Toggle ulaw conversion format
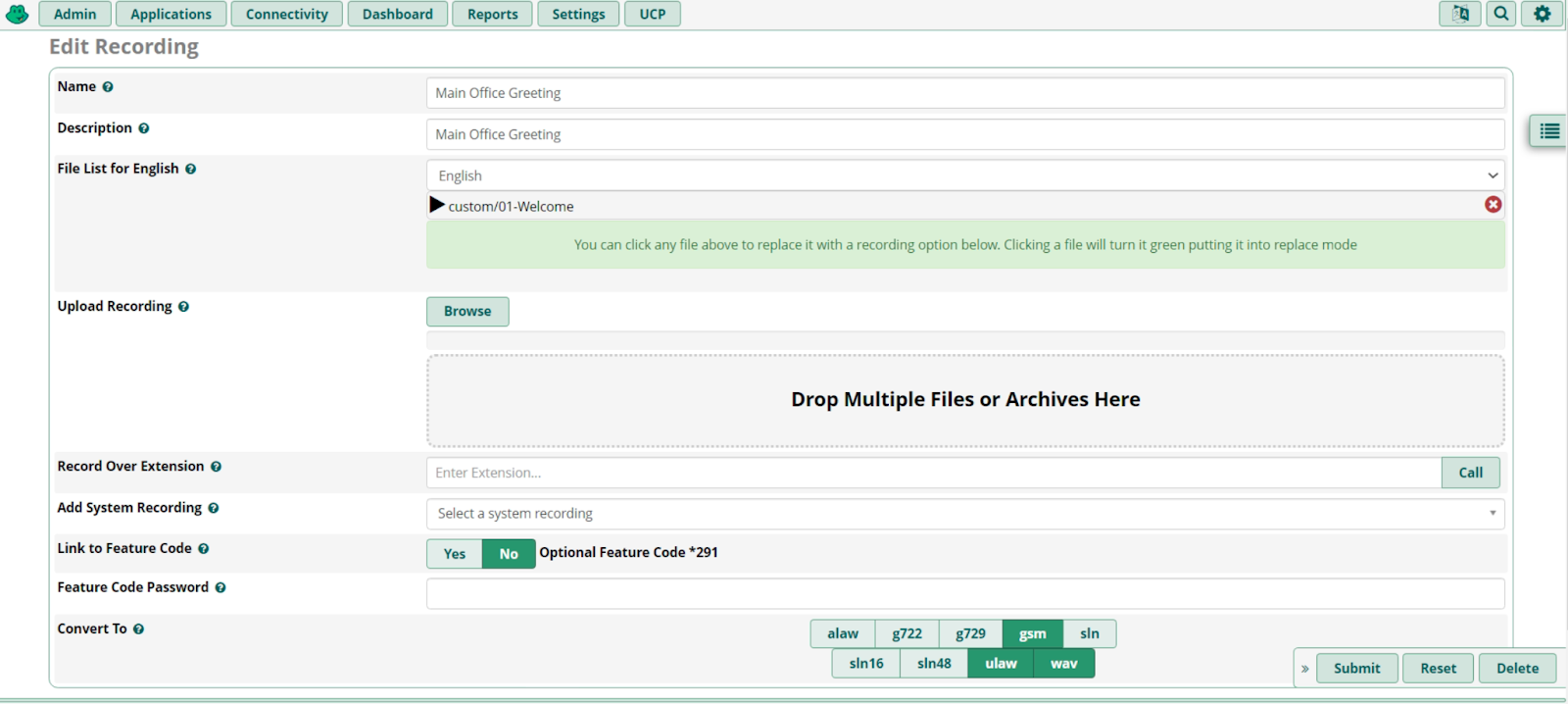The image size is (1568, 704). [1001, 664]
